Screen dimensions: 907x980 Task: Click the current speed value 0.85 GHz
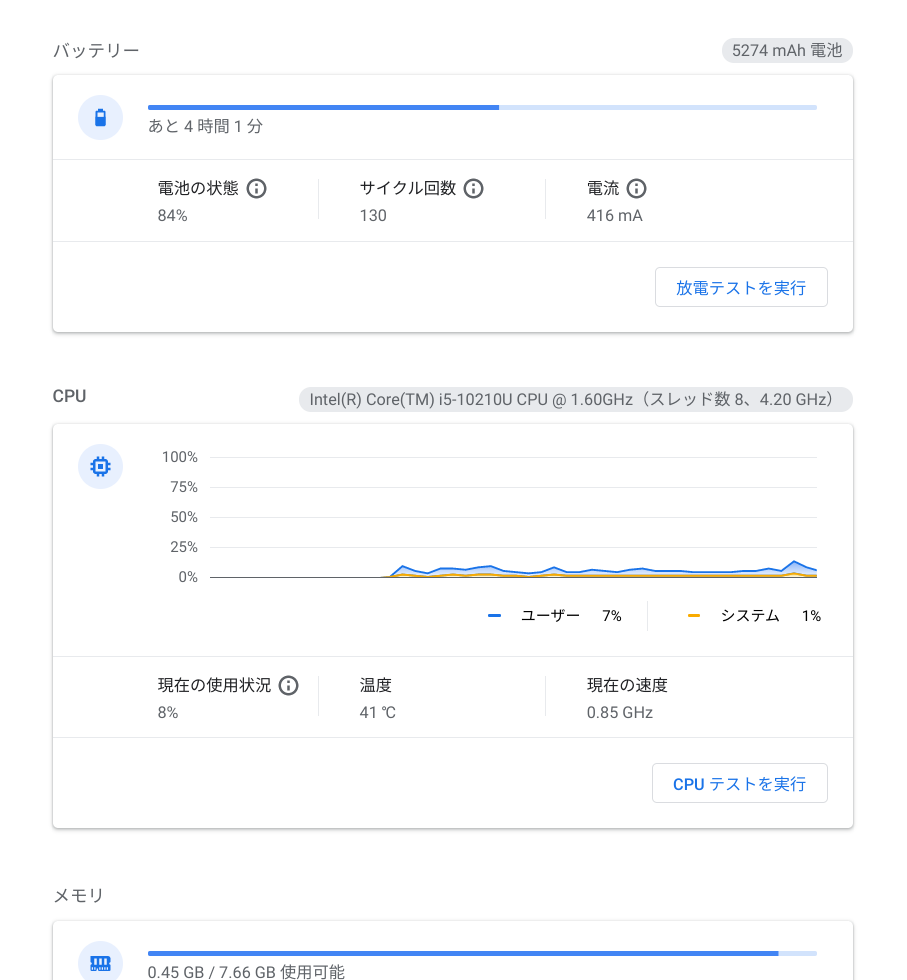coord(619,713)
